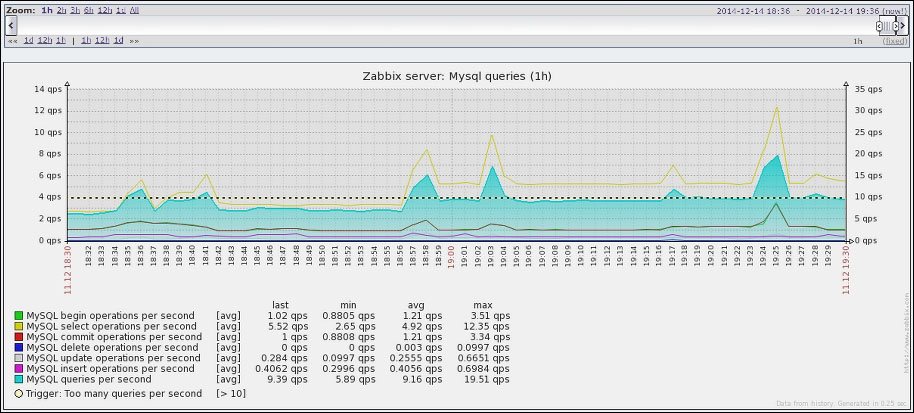Click the double left arrow to shift back
The image size is (914, 413).
(x=12, y=41)
